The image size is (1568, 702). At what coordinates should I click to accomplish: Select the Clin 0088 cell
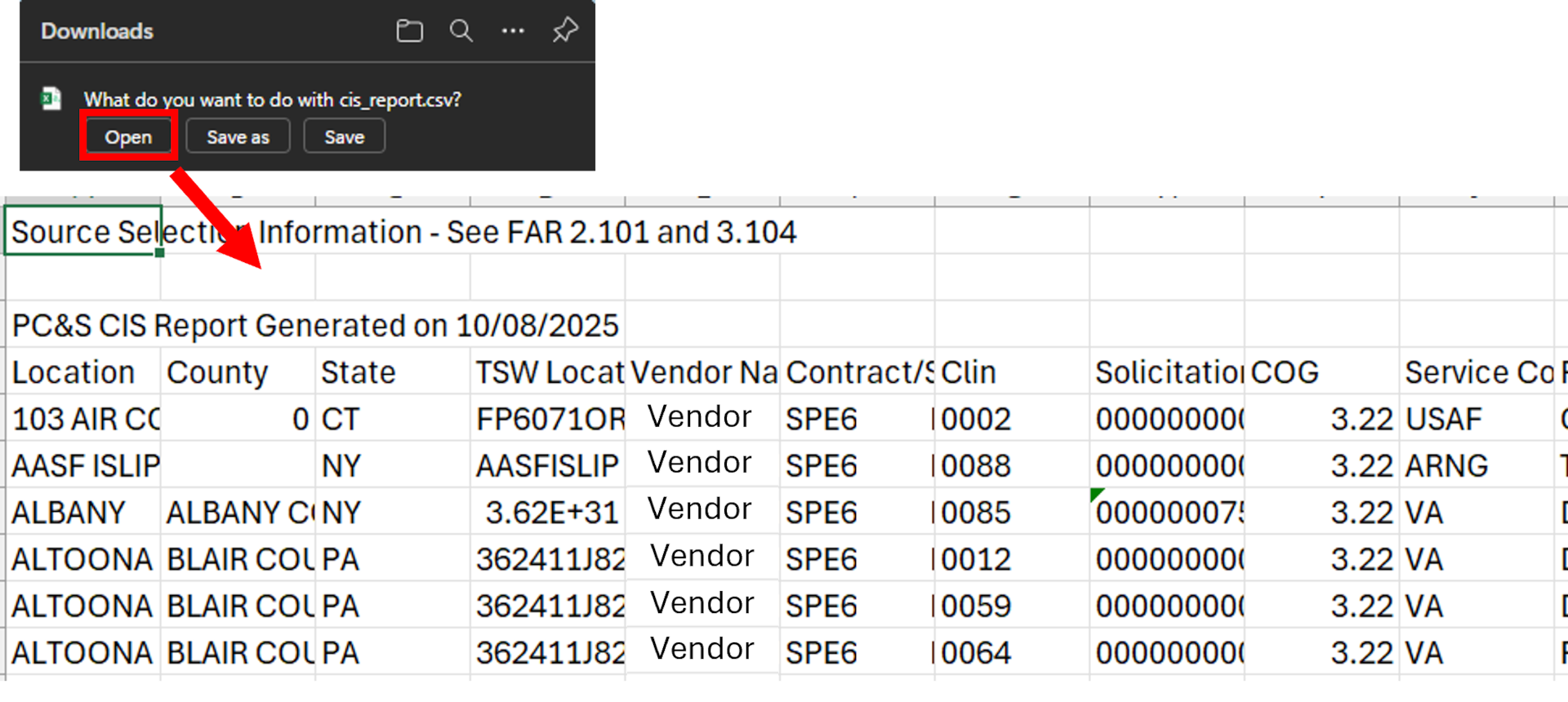[1012, 465]
